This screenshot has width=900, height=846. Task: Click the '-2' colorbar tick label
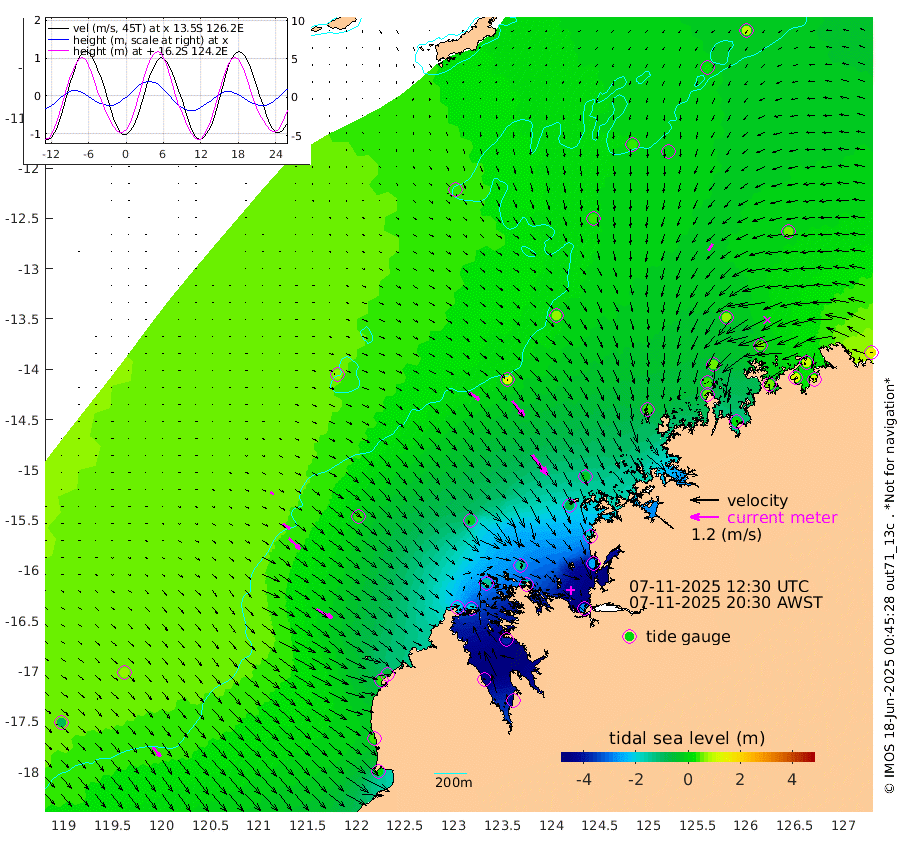(635, 779)
